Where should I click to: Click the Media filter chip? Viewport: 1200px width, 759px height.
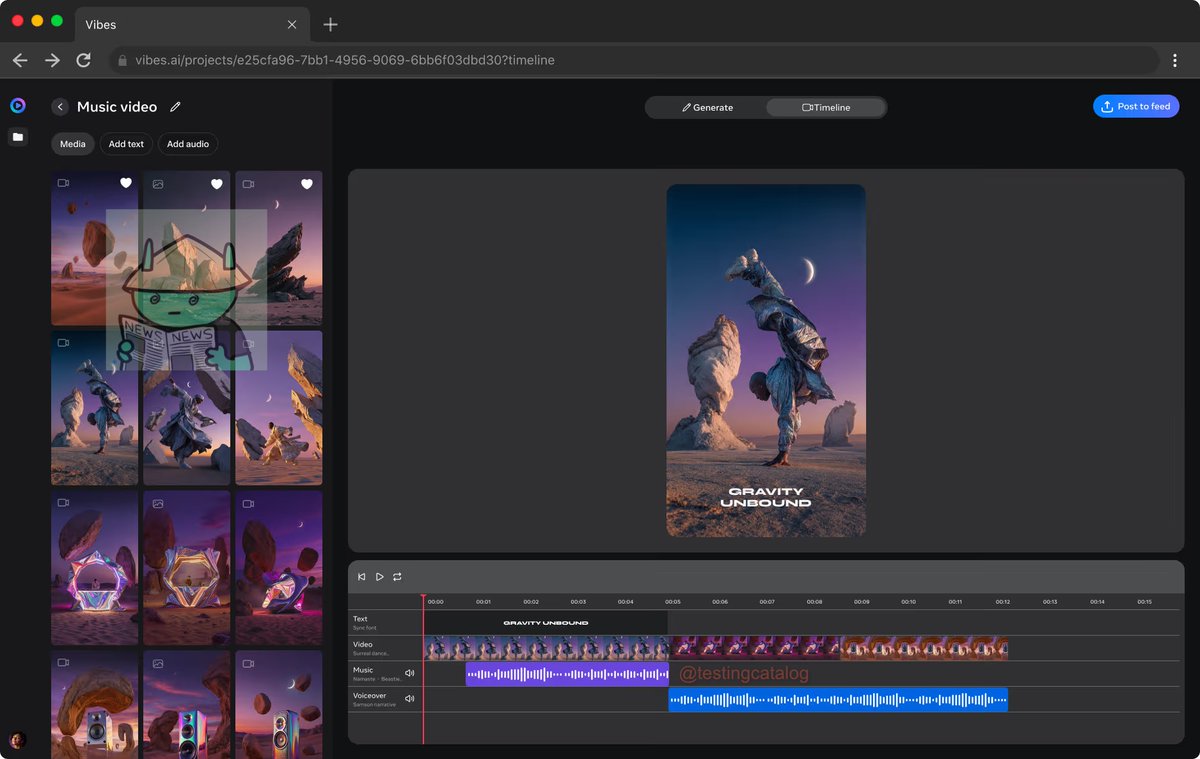[x=71, y=143]
